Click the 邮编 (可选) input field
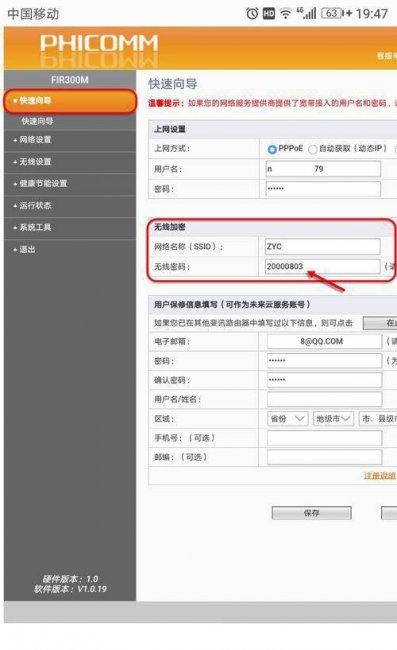397x650 pixels. tap(324, 457)
